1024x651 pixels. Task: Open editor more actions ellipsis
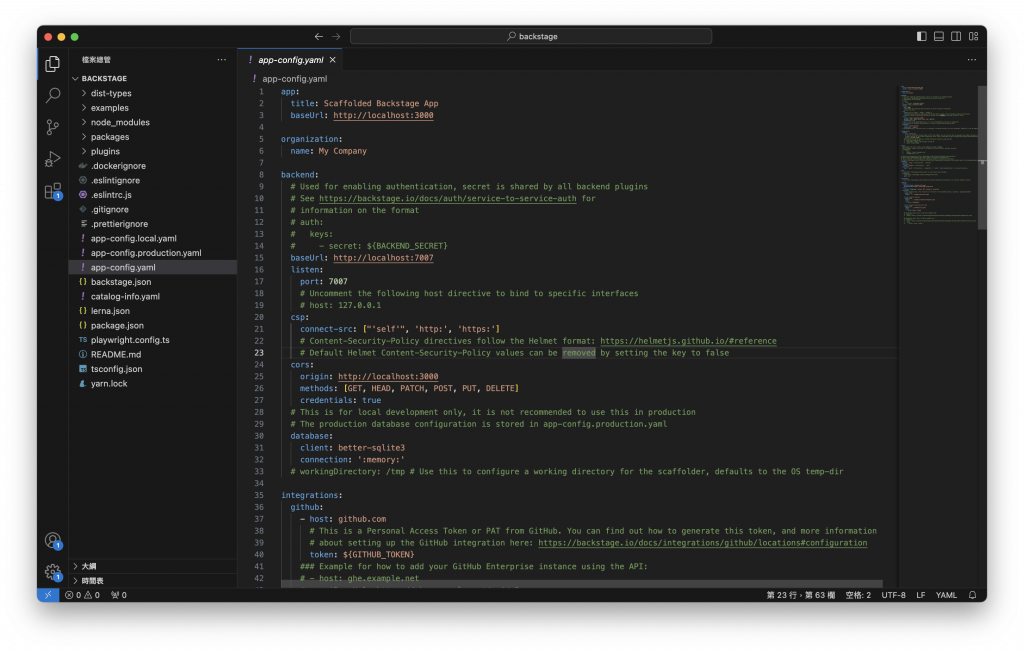pos(972,59)
